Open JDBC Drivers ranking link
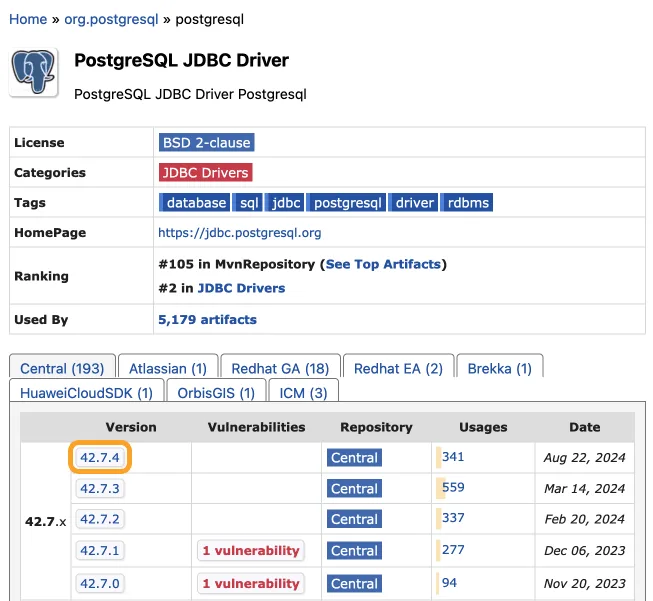653x601 pixels. [x=242, y=288]
